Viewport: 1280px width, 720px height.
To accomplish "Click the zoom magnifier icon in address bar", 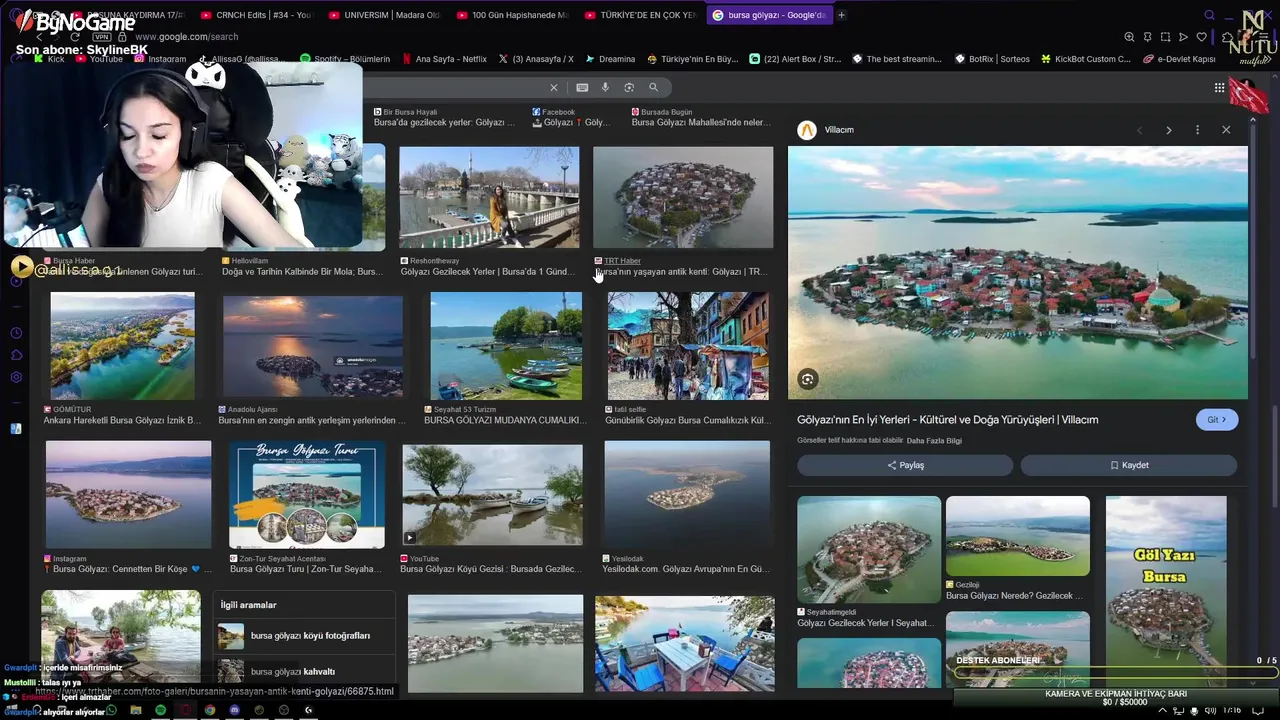I will coord(1129,37).
